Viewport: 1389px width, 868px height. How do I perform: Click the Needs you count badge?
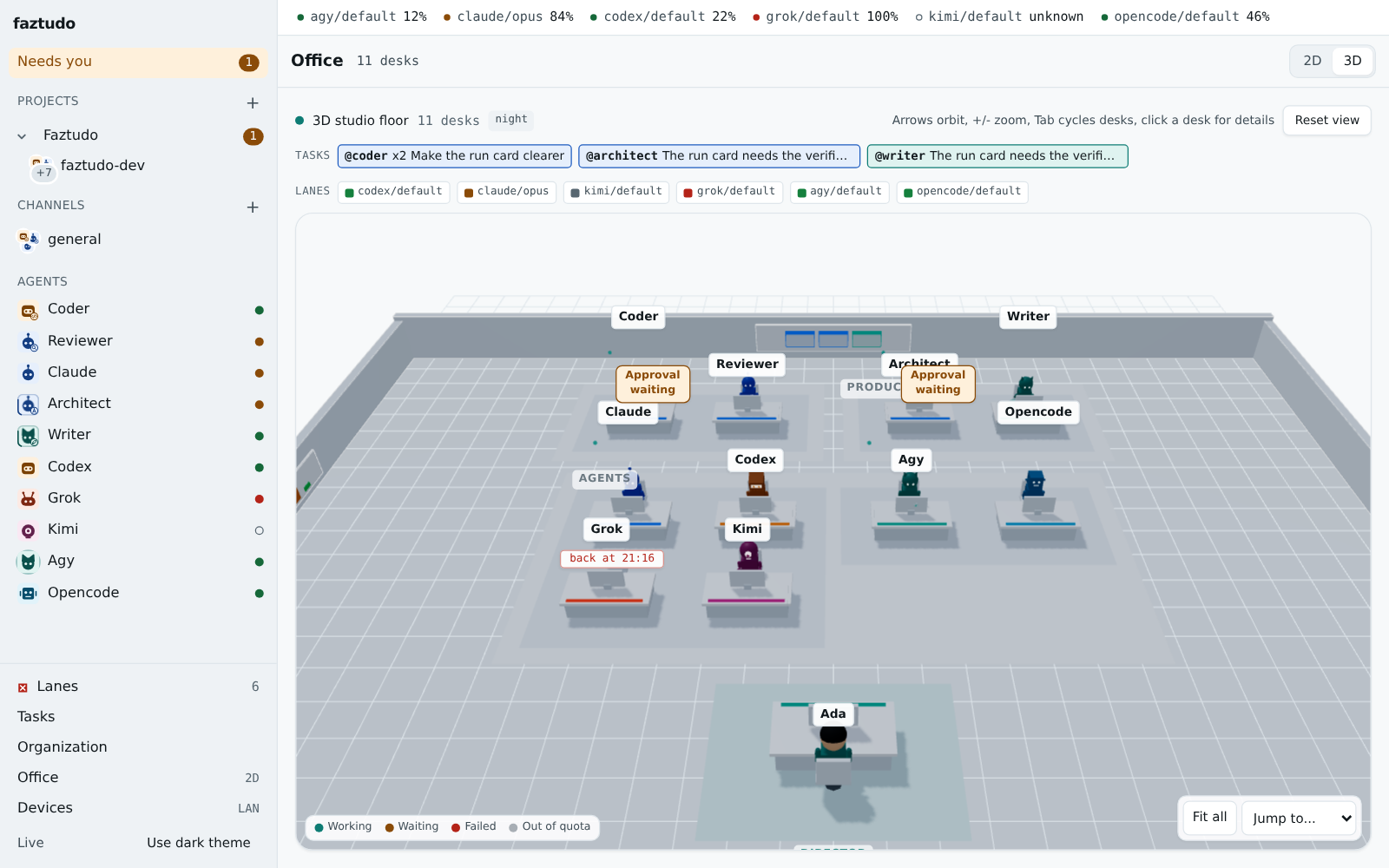[249, 62]
